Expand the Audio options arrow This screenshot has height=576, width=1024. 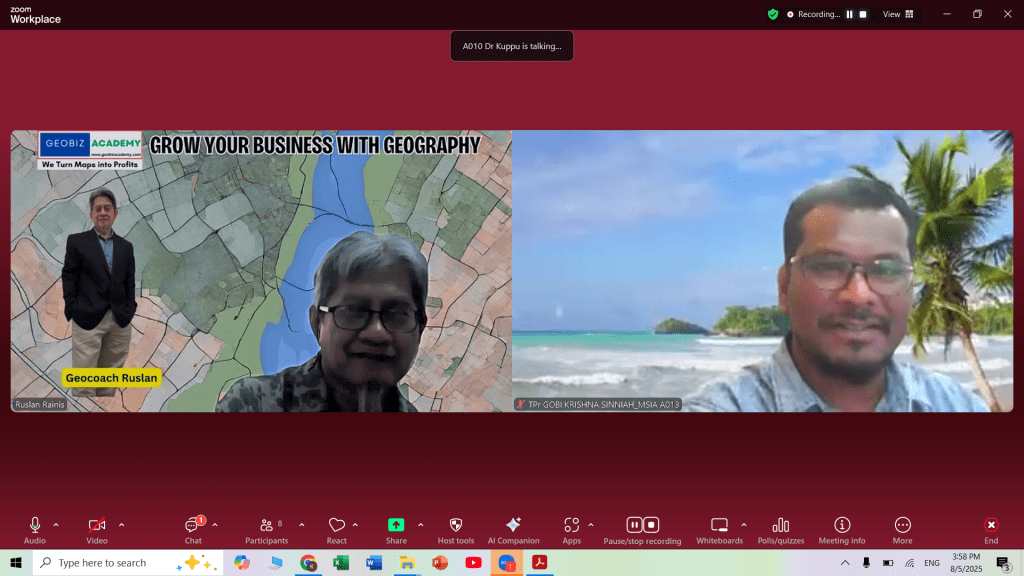tap(56, 524)
